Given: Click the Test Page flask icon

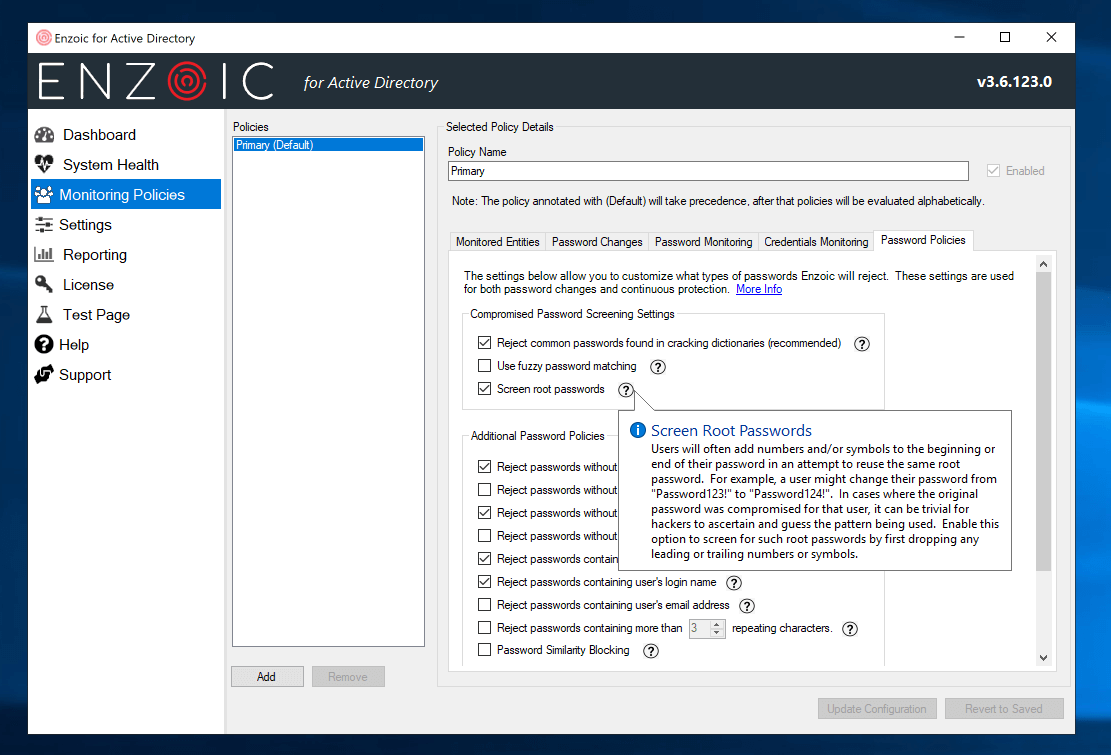Looking at the screenshot, I should 44,315.
